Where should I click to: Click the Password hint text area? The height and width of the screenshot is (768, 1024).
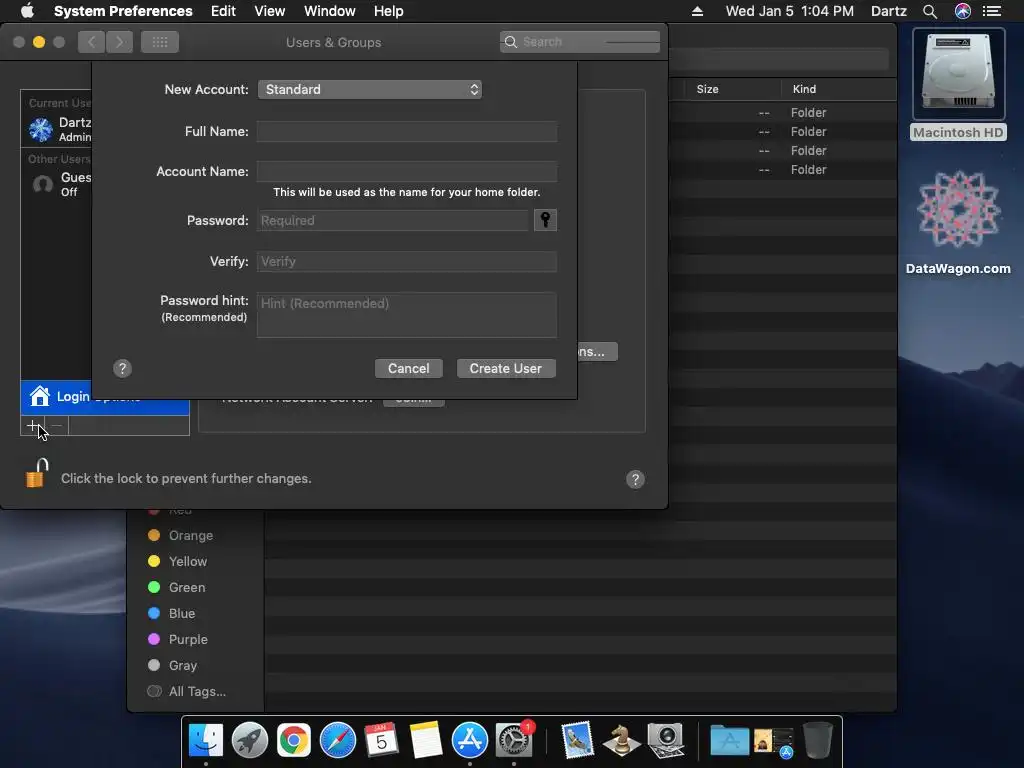406,315
